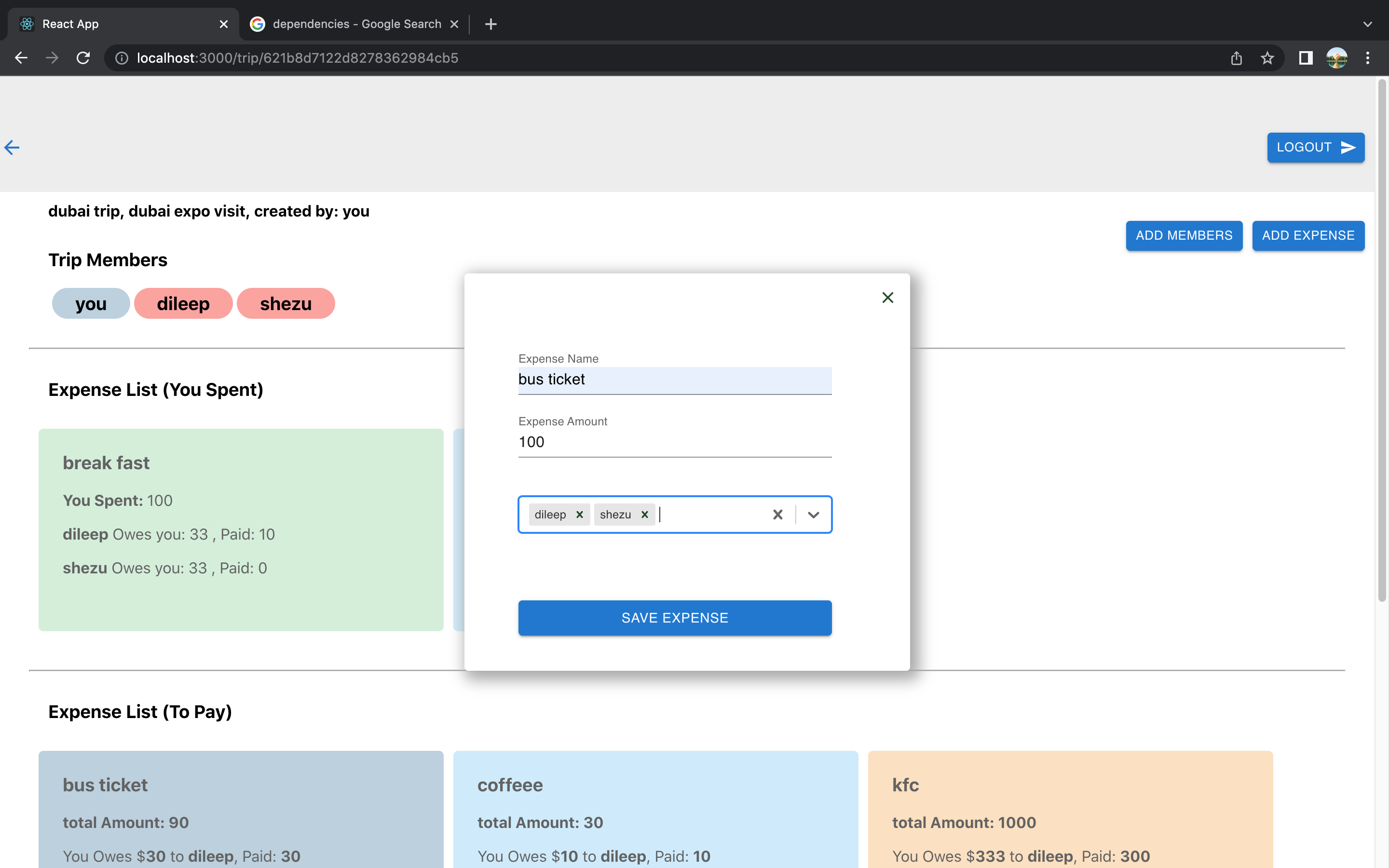
Task: Click the ADD EXPENSE button
Action: (x=1308, y=235)
